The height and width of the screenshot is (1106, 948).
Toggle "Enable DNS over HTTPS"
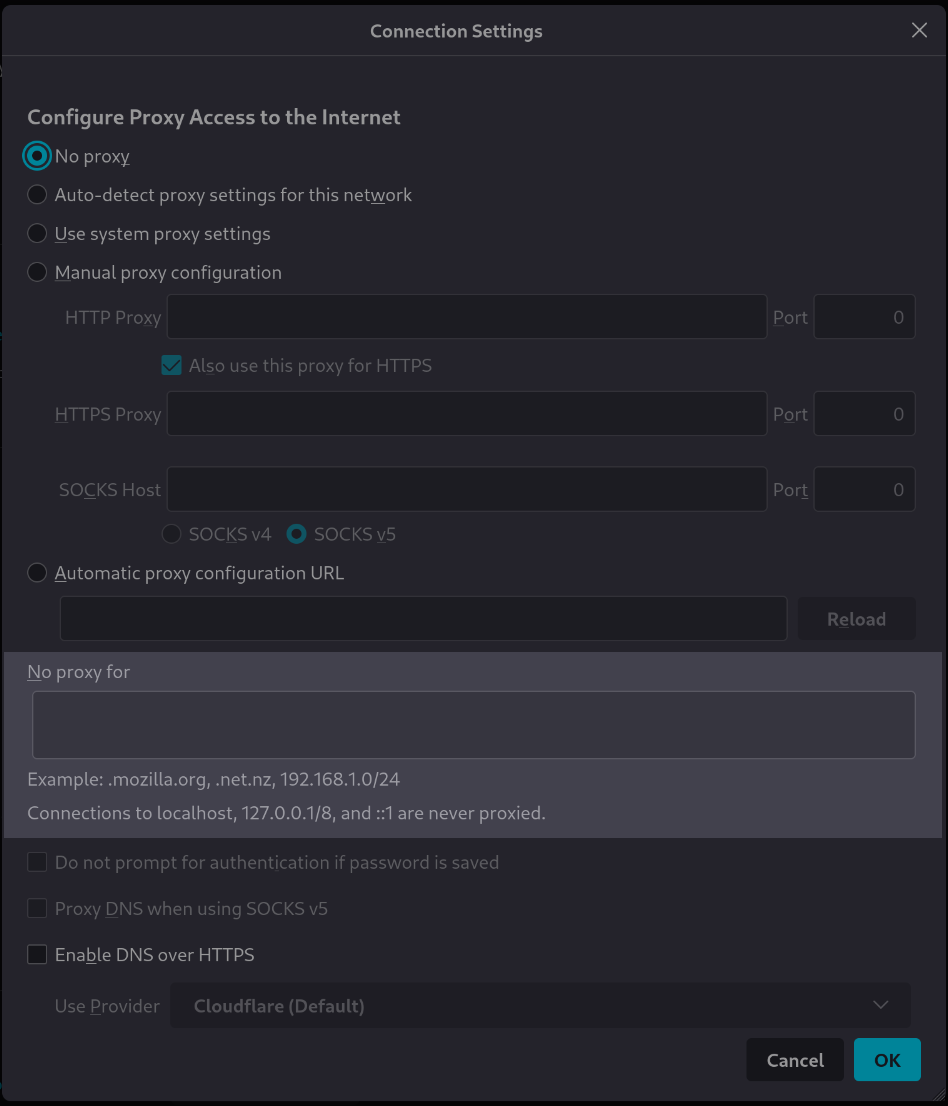(x=37, y=954)
